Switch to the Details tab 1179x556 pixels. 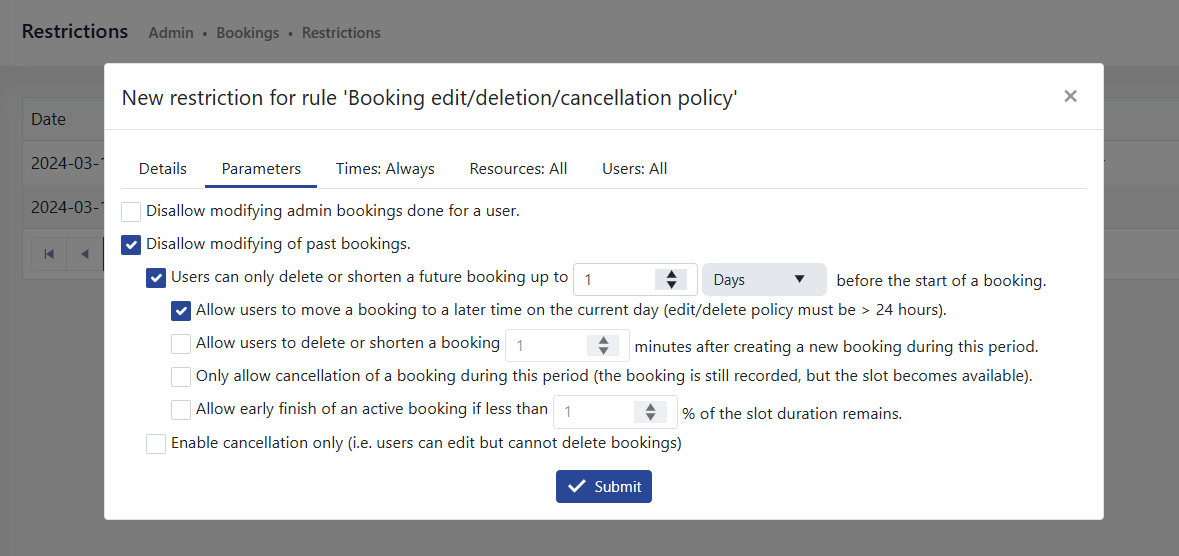click(162, 168)
